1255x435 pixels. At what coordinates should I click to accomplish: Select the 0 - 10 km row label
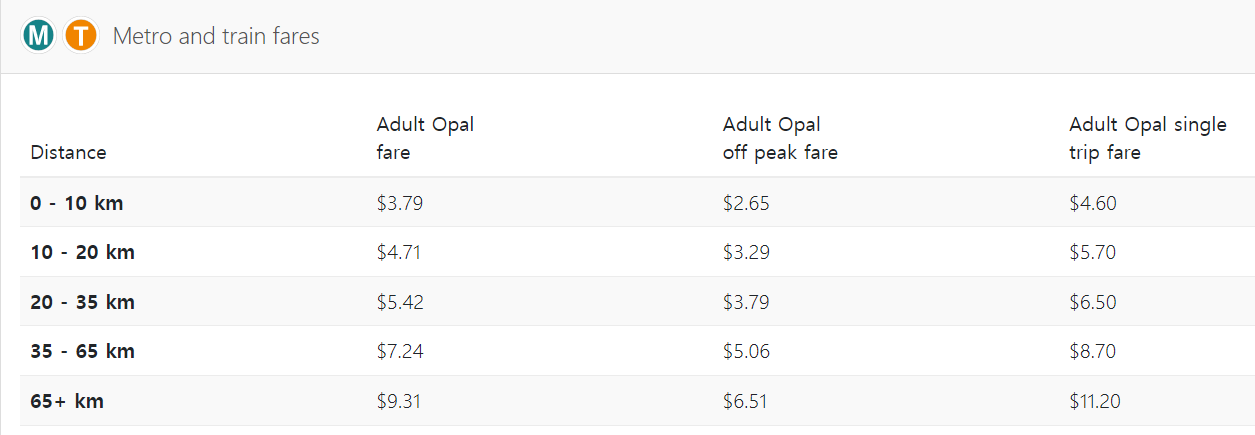click(77, 203)
